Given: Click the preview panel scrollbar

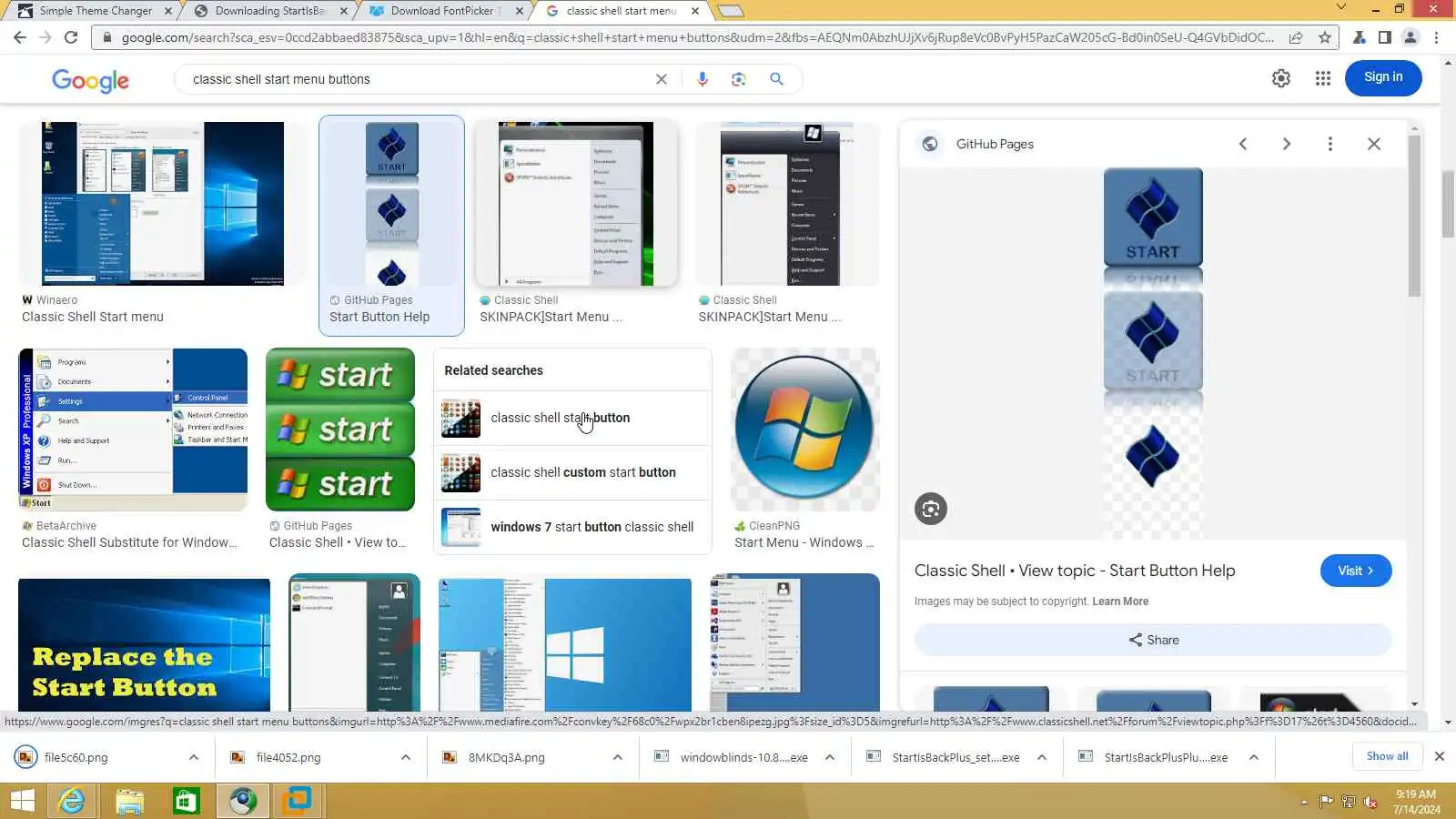Looking at the screenshot, I should coord(1414,217).
